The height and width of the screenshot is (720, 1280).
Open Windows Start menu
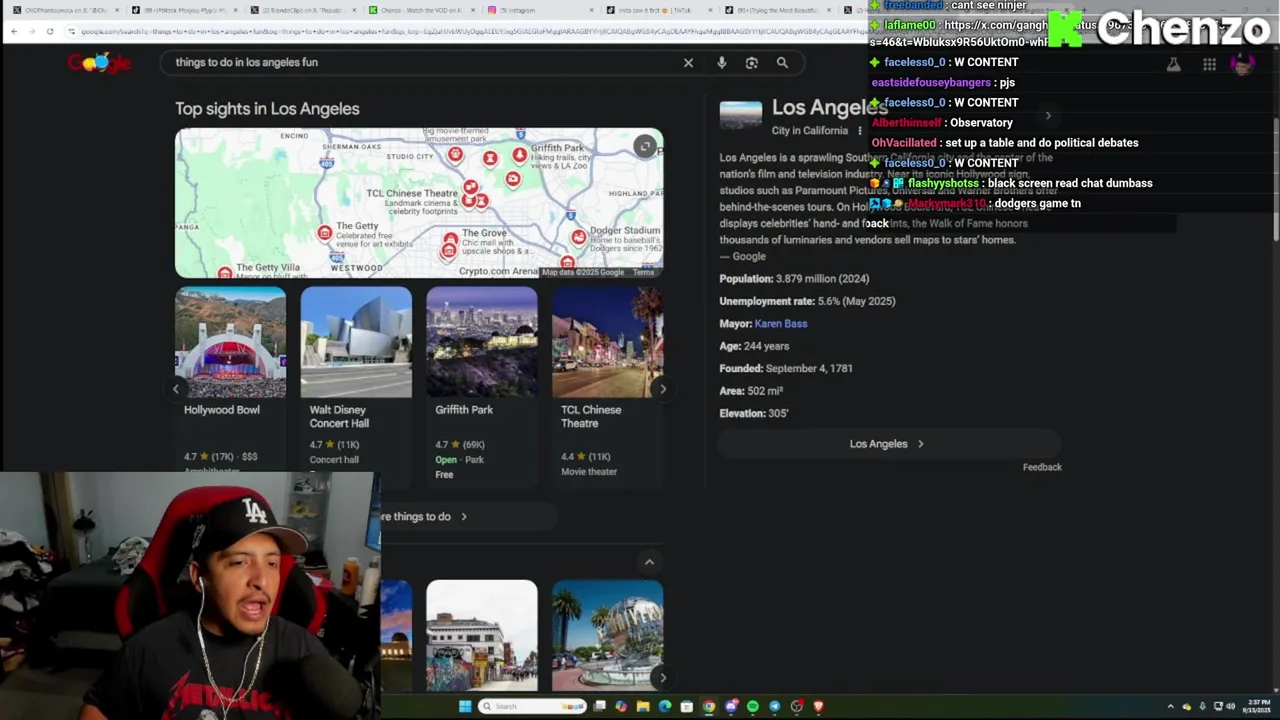(x=465, y=706)
